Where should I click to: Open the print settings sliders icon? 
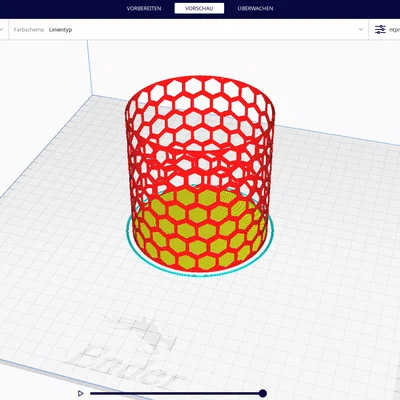[380, 29]
